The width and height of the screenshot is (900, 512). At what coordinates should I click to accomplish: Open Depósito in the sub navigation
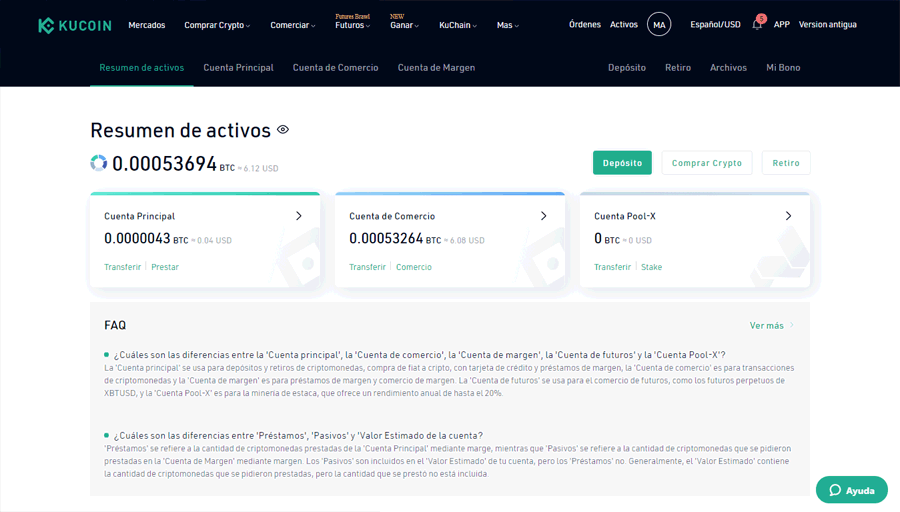tap(627, 68)
